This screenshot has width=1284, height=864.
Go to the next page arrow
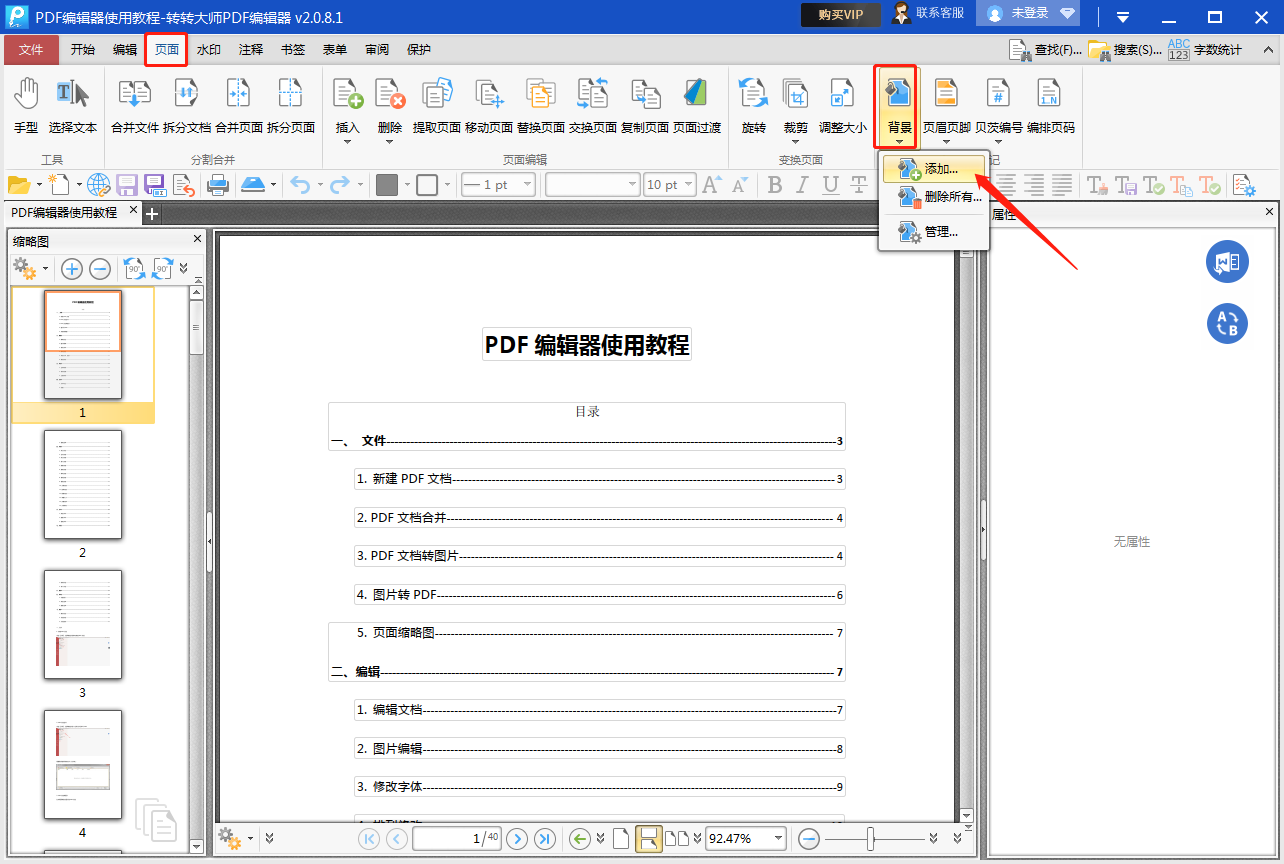[517, 838]
